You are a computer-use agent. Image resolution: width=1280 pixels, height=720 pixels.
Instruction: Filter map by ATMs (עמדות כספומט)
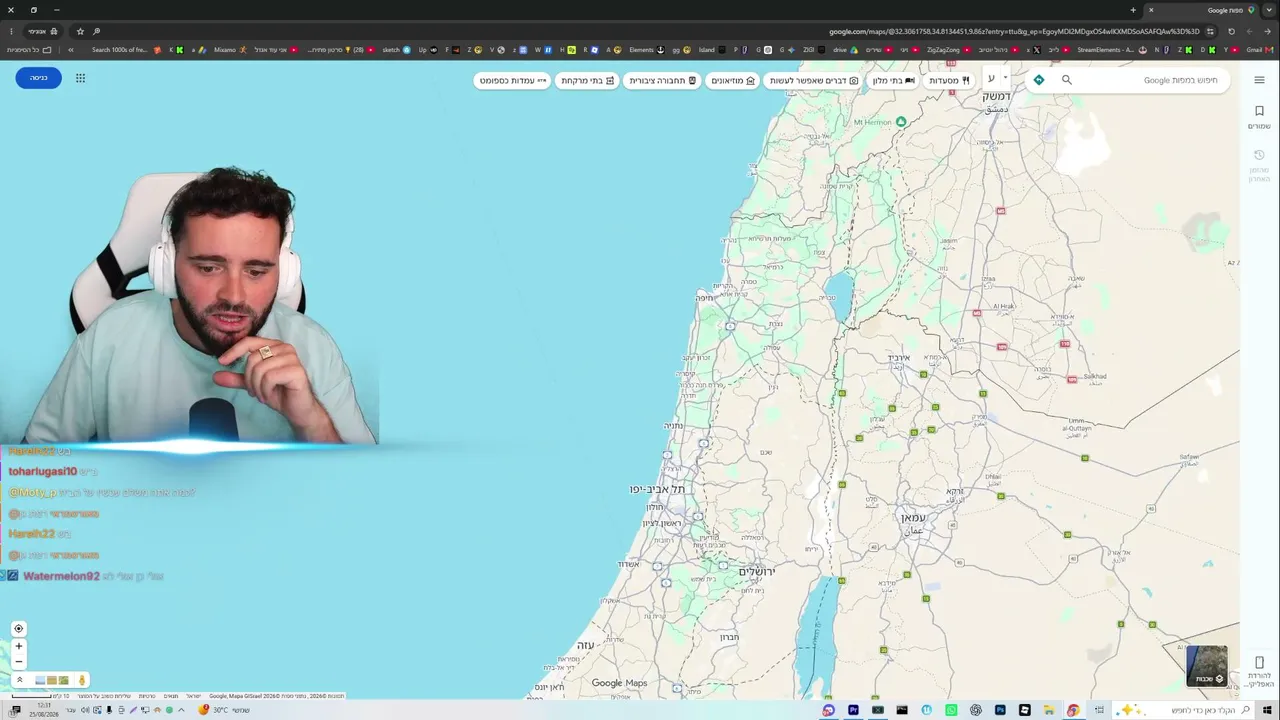tap(512, 80)
